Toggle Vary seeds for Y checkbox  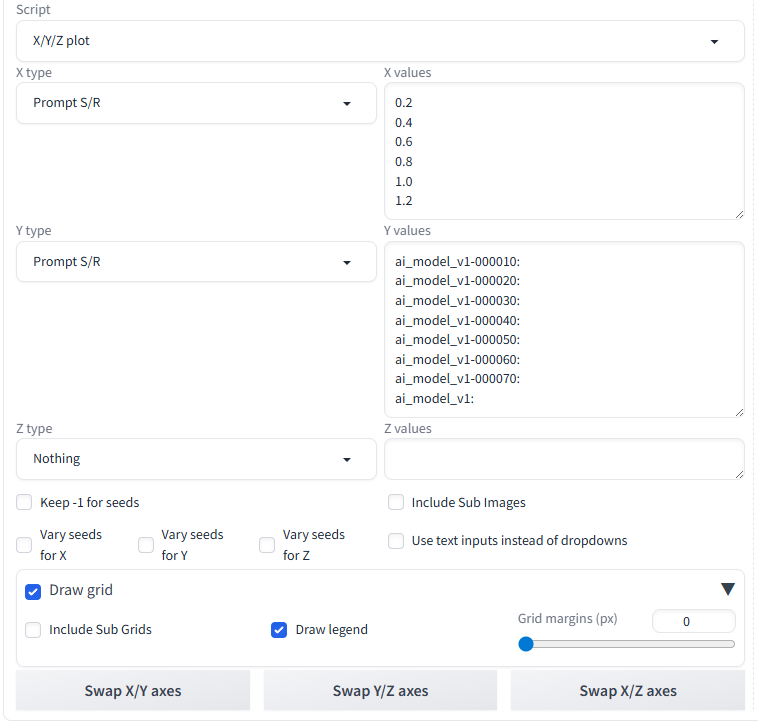pos(146,545)
